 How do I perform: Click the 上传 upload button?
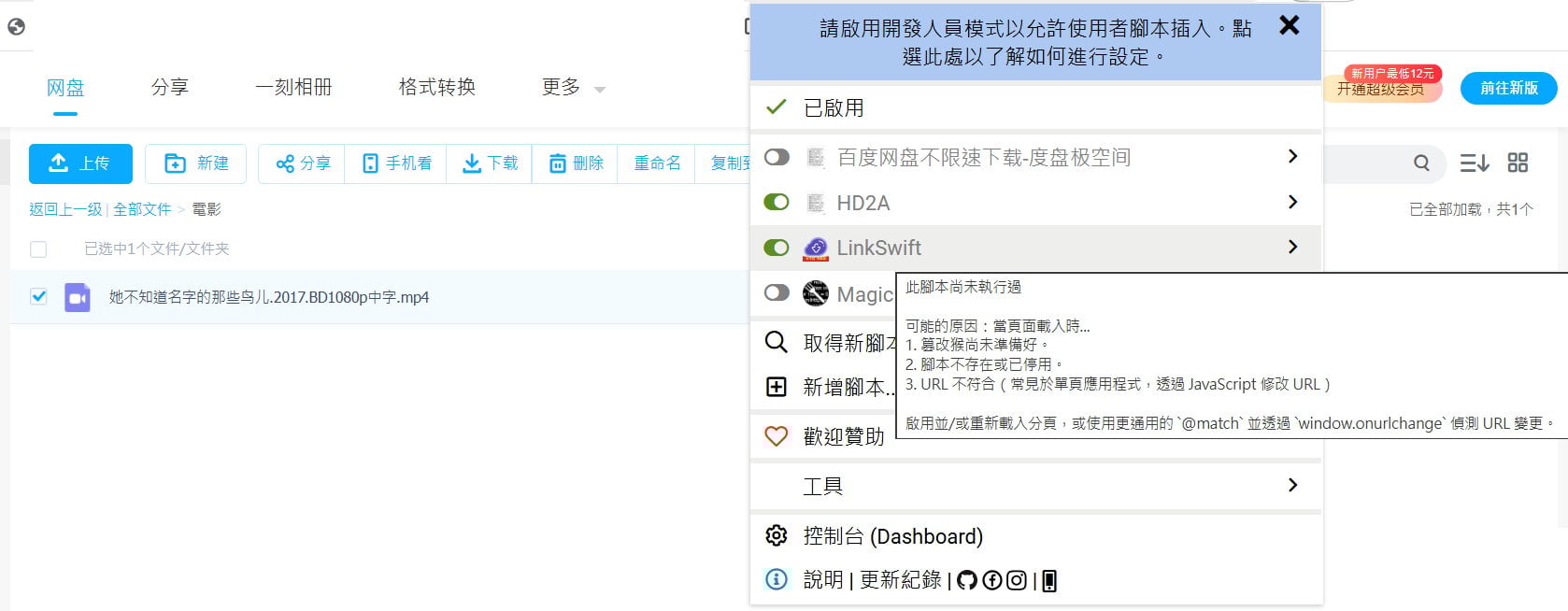(x=80, y=163)
